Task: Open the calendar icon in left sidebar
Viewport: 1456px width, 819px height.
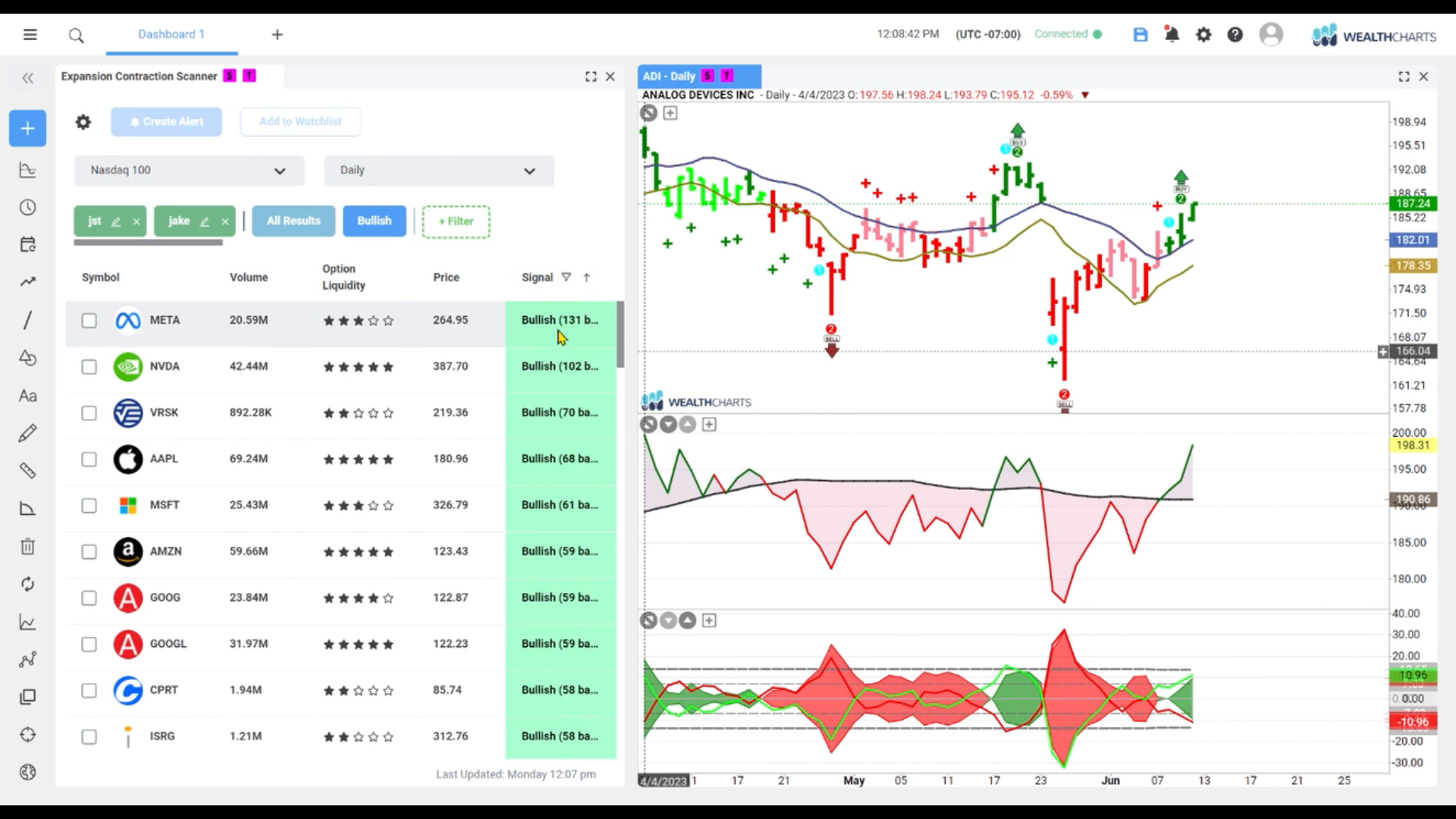Action: (x=27, y=244)
